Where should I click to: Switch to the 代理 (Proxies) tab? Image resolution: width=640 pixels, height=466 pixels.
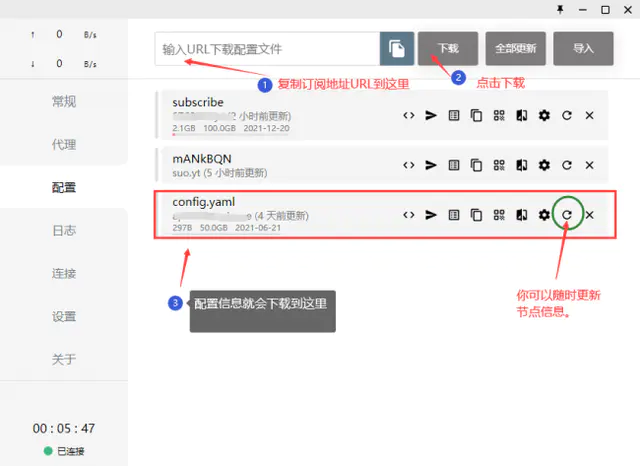click(64, 144)
